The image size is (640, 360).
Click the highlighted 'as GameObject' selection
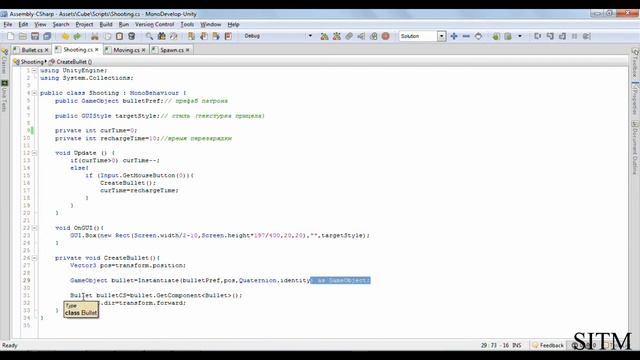click(x=340, y=280)
